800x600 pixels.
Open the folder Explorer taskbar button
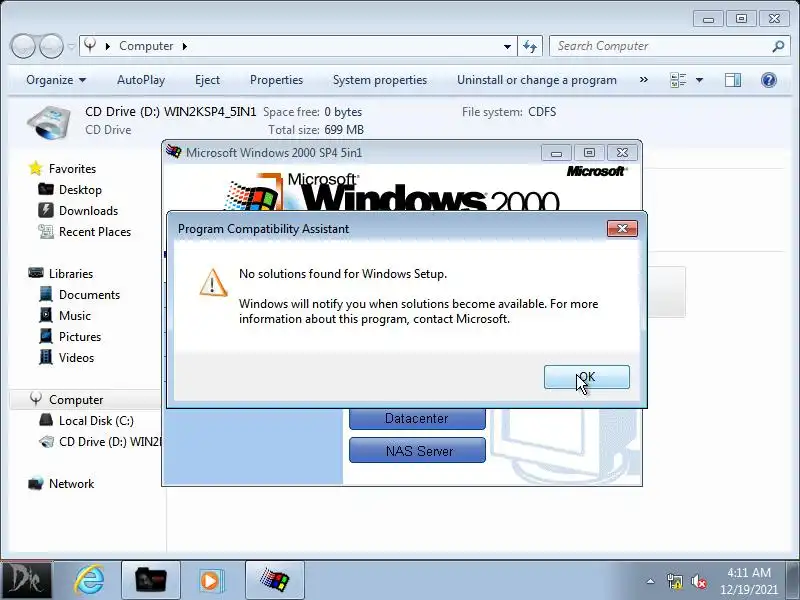[151, 580]
